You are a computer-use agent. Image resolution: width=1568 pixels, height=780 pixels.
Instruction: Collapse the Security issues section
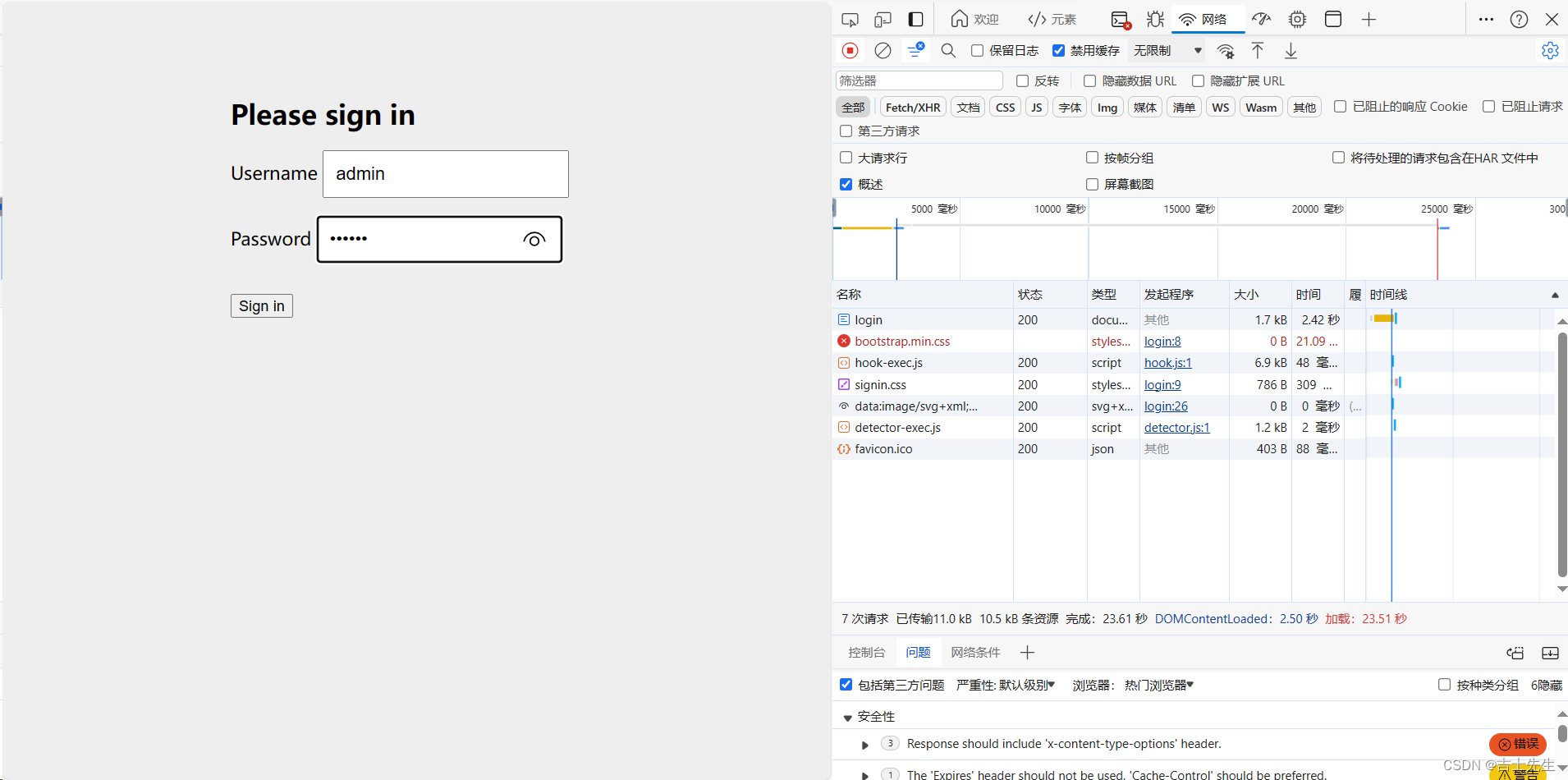pyautogui.click(x=847, y=718)
